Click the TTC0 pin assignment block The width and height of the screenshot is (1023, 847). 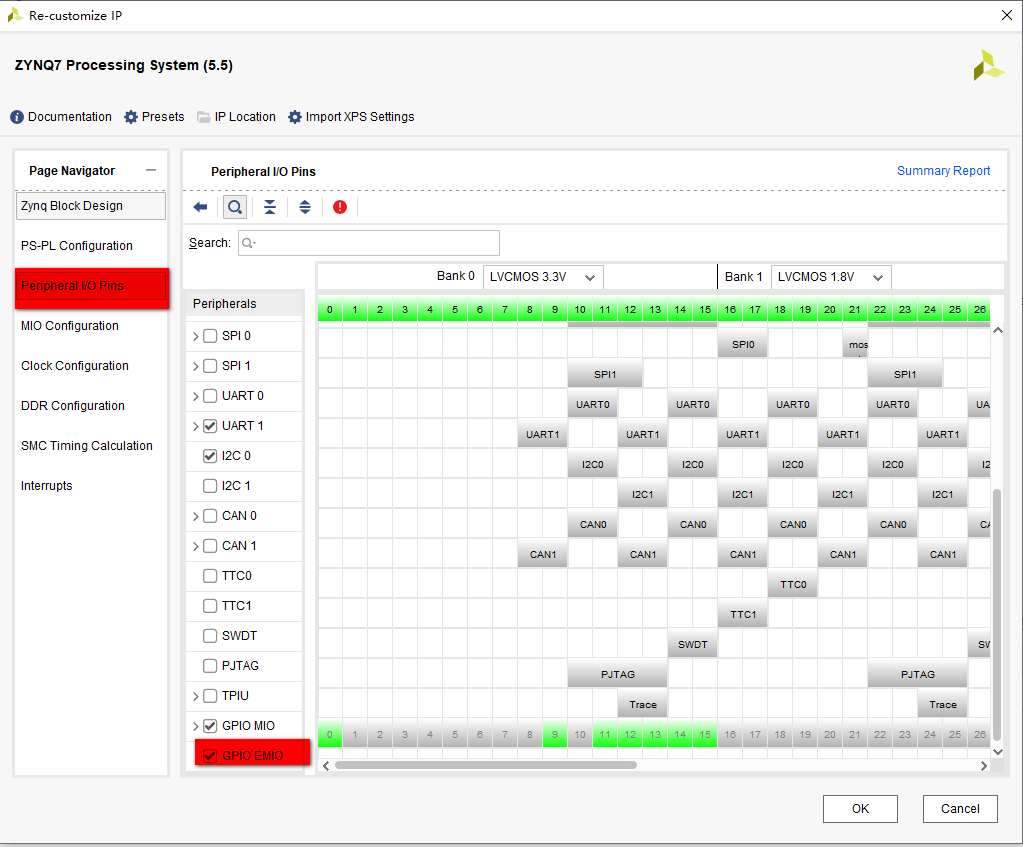click(x=793, y=584)
